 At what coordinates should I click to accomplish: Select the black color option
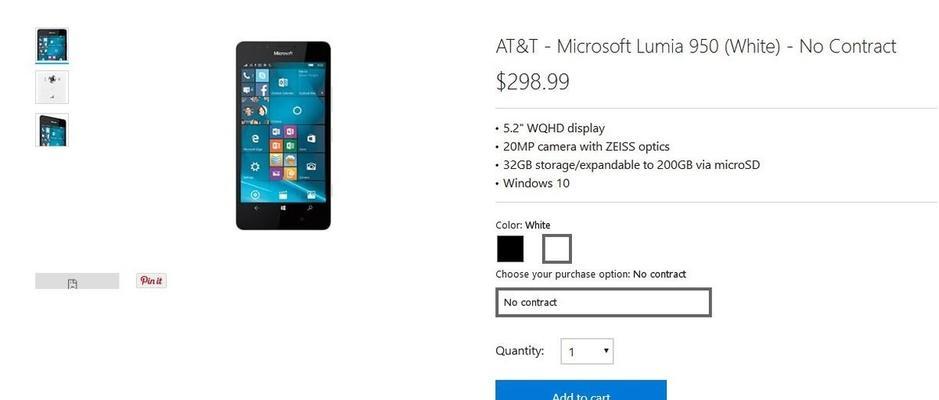(x=510, y=249)
